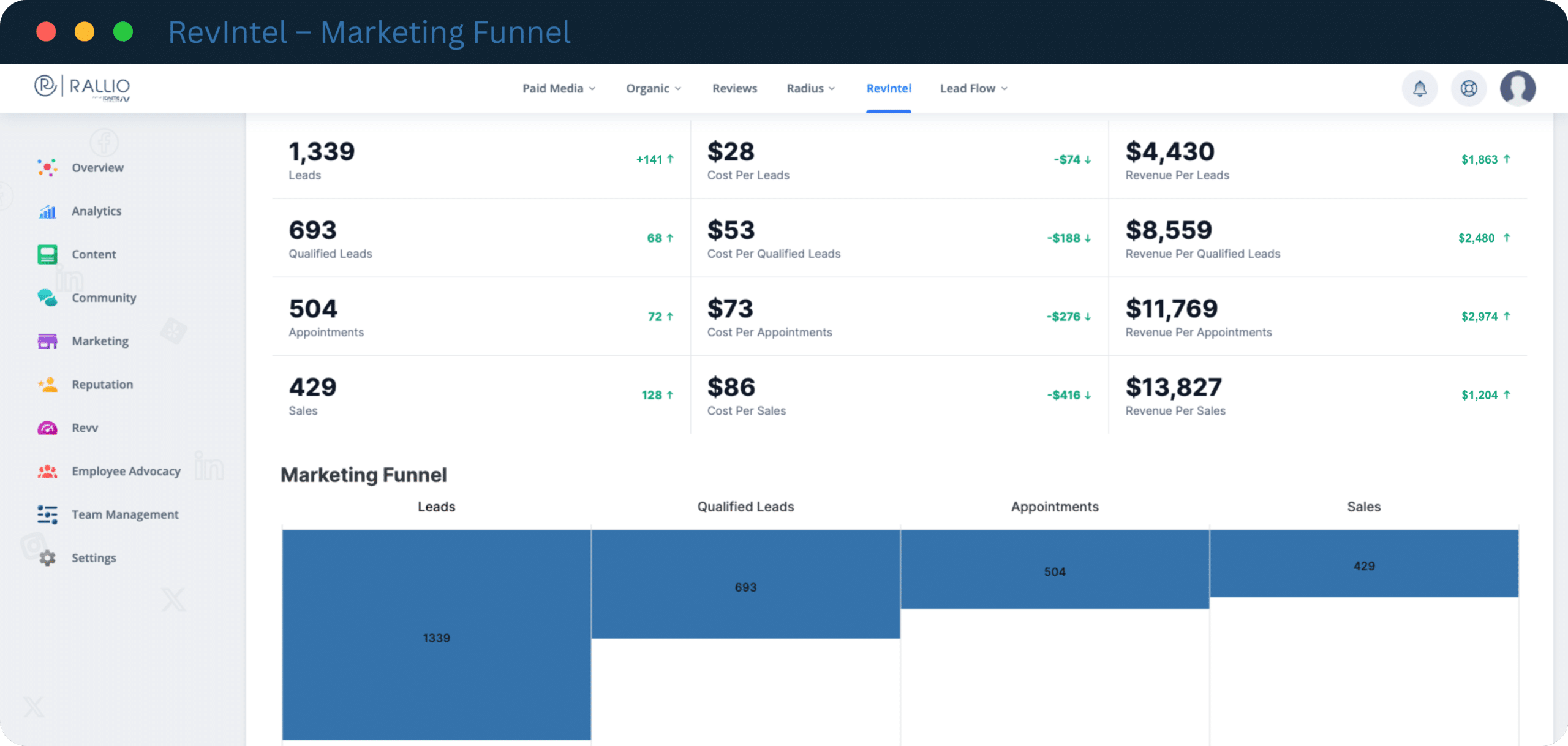Select the Content sidebar icon
The width and height of the screenshot is (1568, 746).
pos(47,254)
